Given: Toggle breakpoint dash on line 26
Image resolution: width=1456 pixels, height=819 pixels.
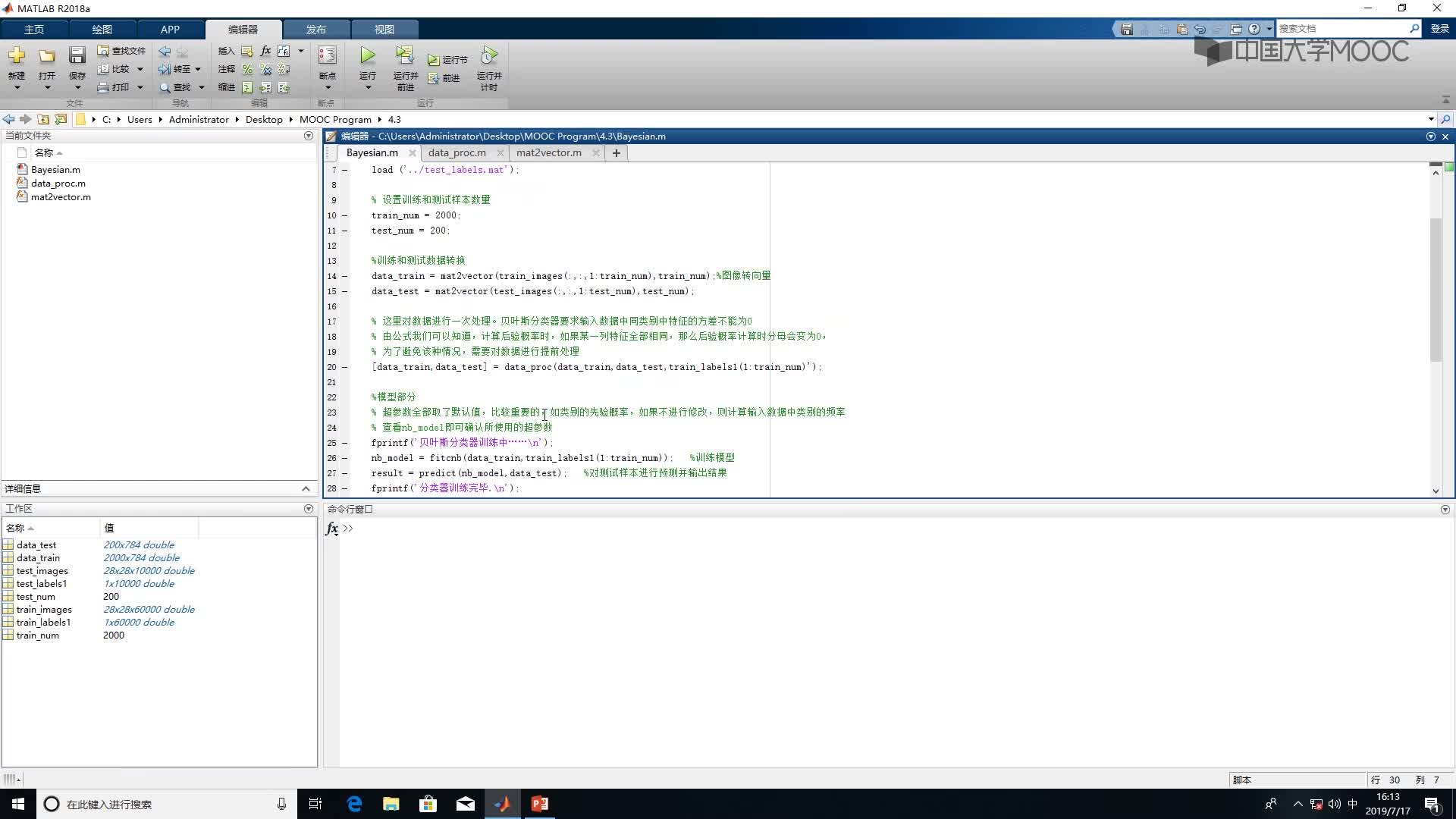Looking at the screenshot, I should point(344,458).
